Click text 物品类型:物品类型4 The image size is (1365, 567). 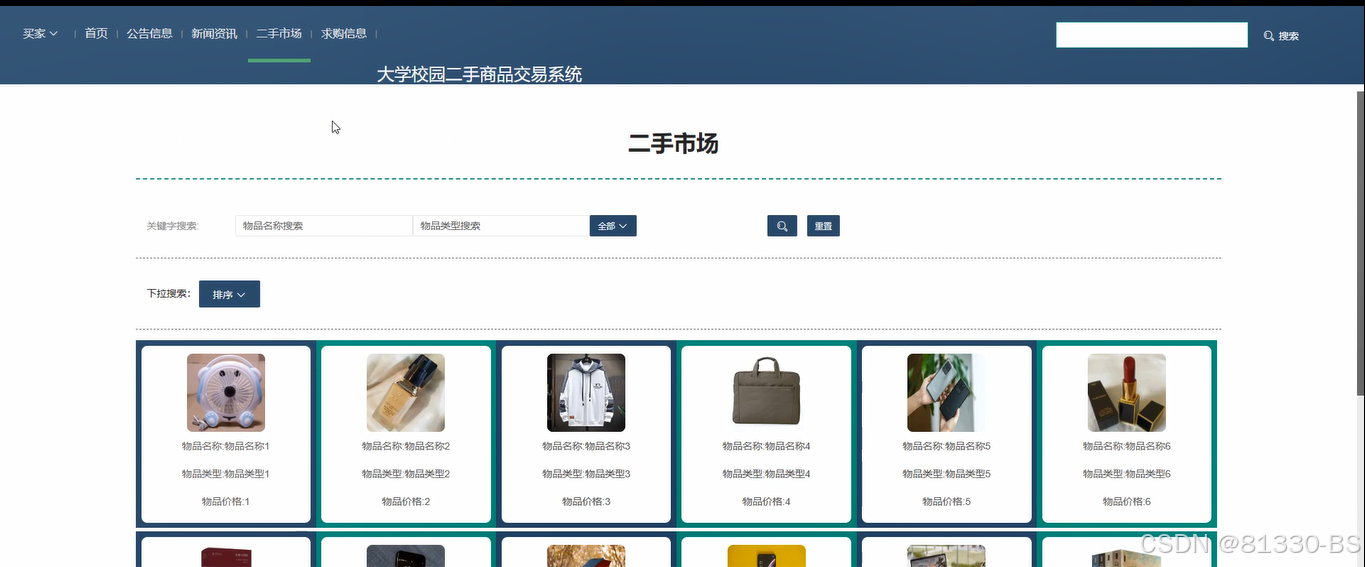coord(766,474)
